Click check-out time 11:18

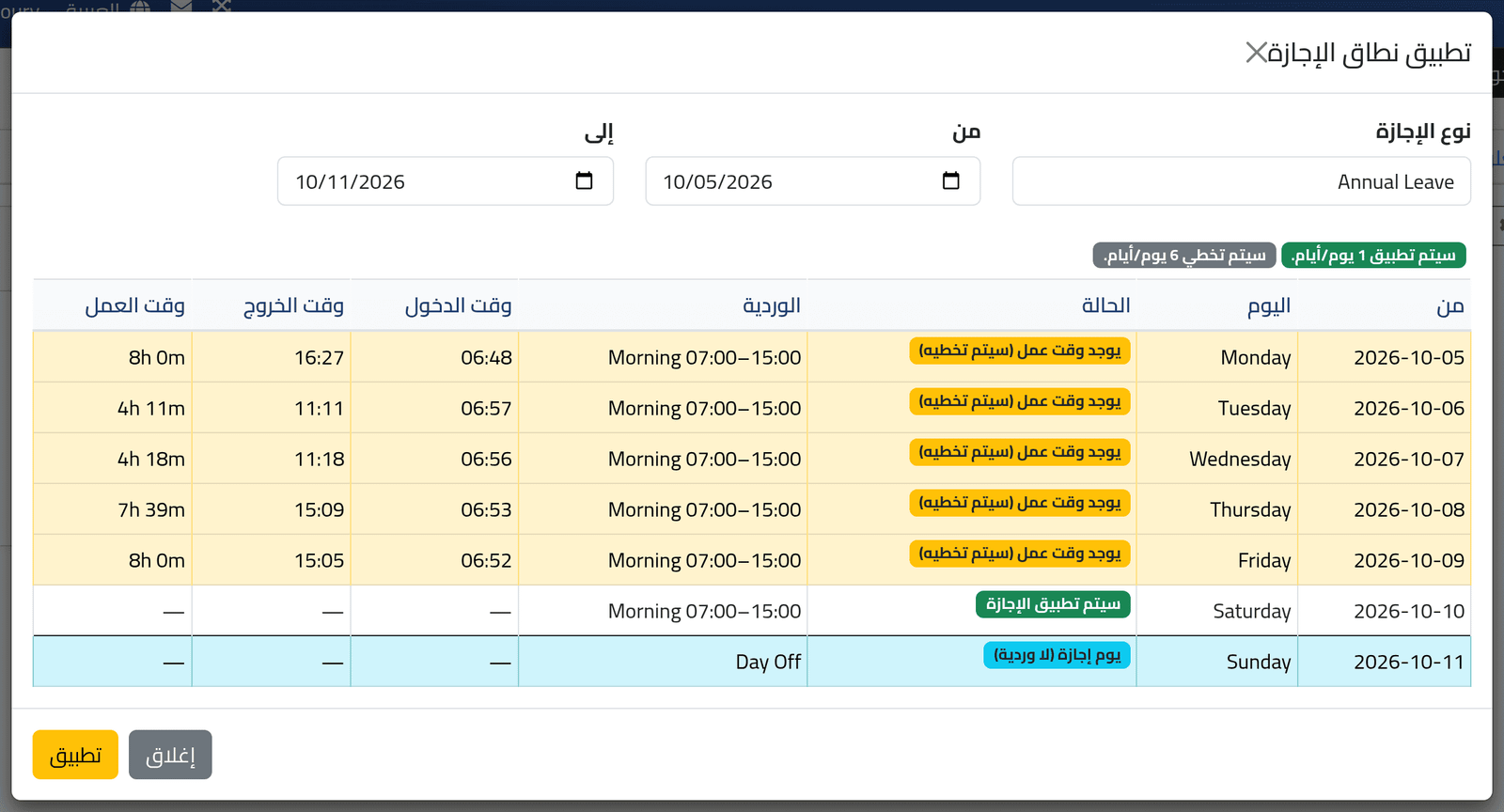click(320, 459)
